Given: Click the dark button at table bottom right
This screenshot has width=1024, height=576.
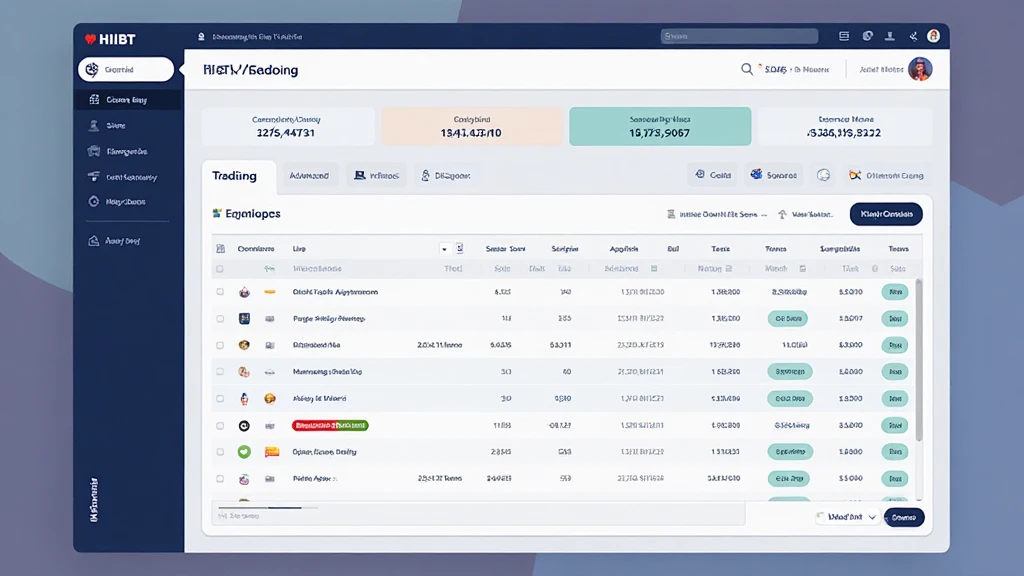Looking at the screenshot, I should [904, 517].
